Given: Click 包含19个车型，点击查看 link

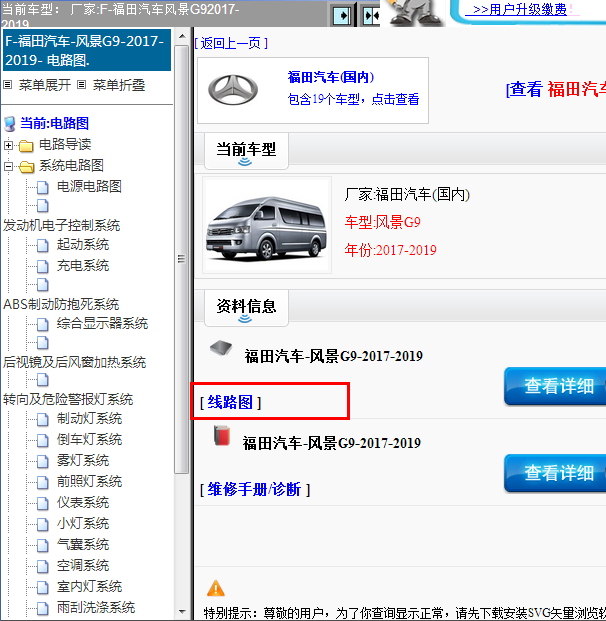Looking at the screenshot, I should pos(353,99).
